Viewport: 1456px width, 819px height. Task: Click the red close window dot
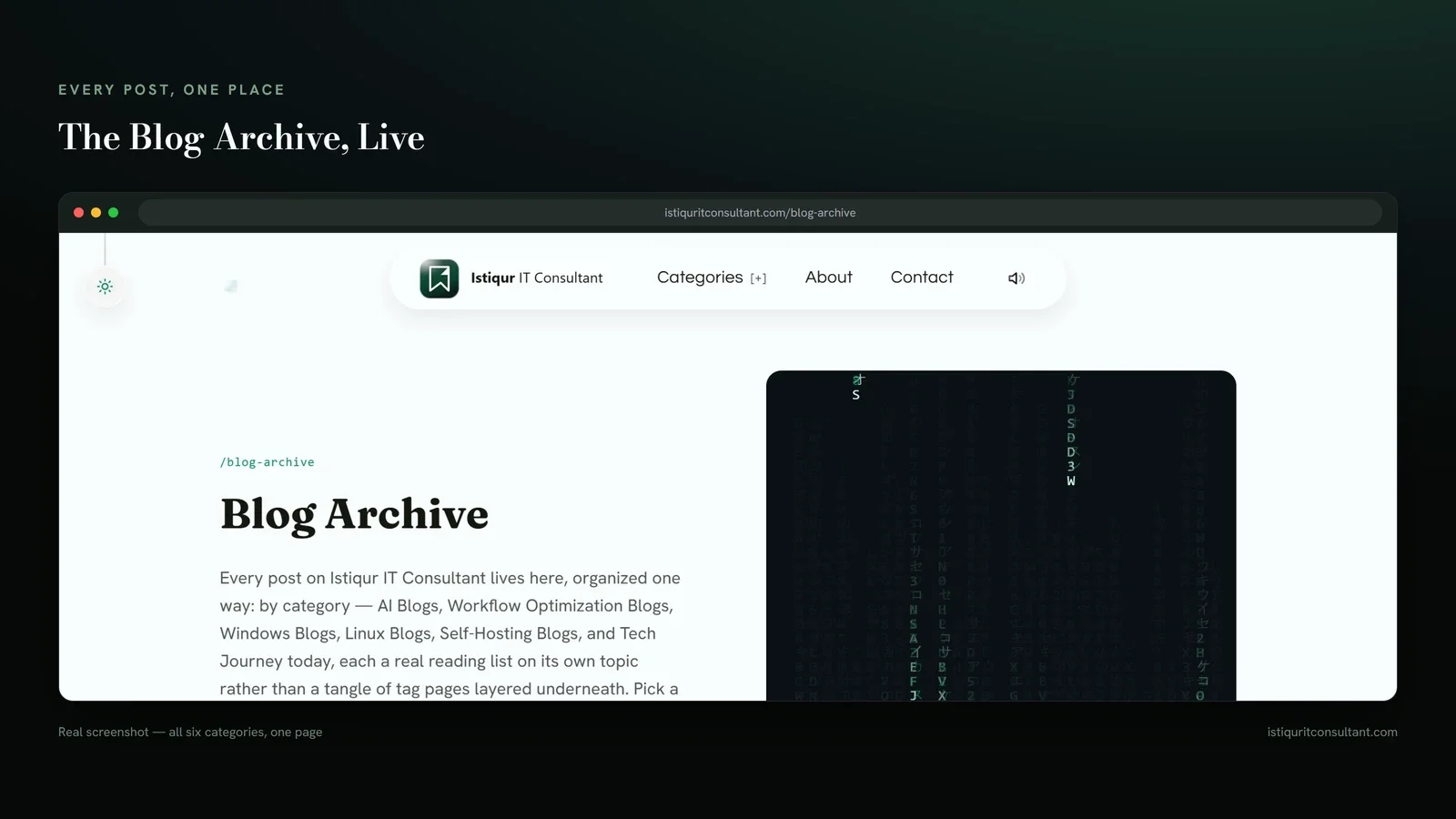[x=79, y=213]
